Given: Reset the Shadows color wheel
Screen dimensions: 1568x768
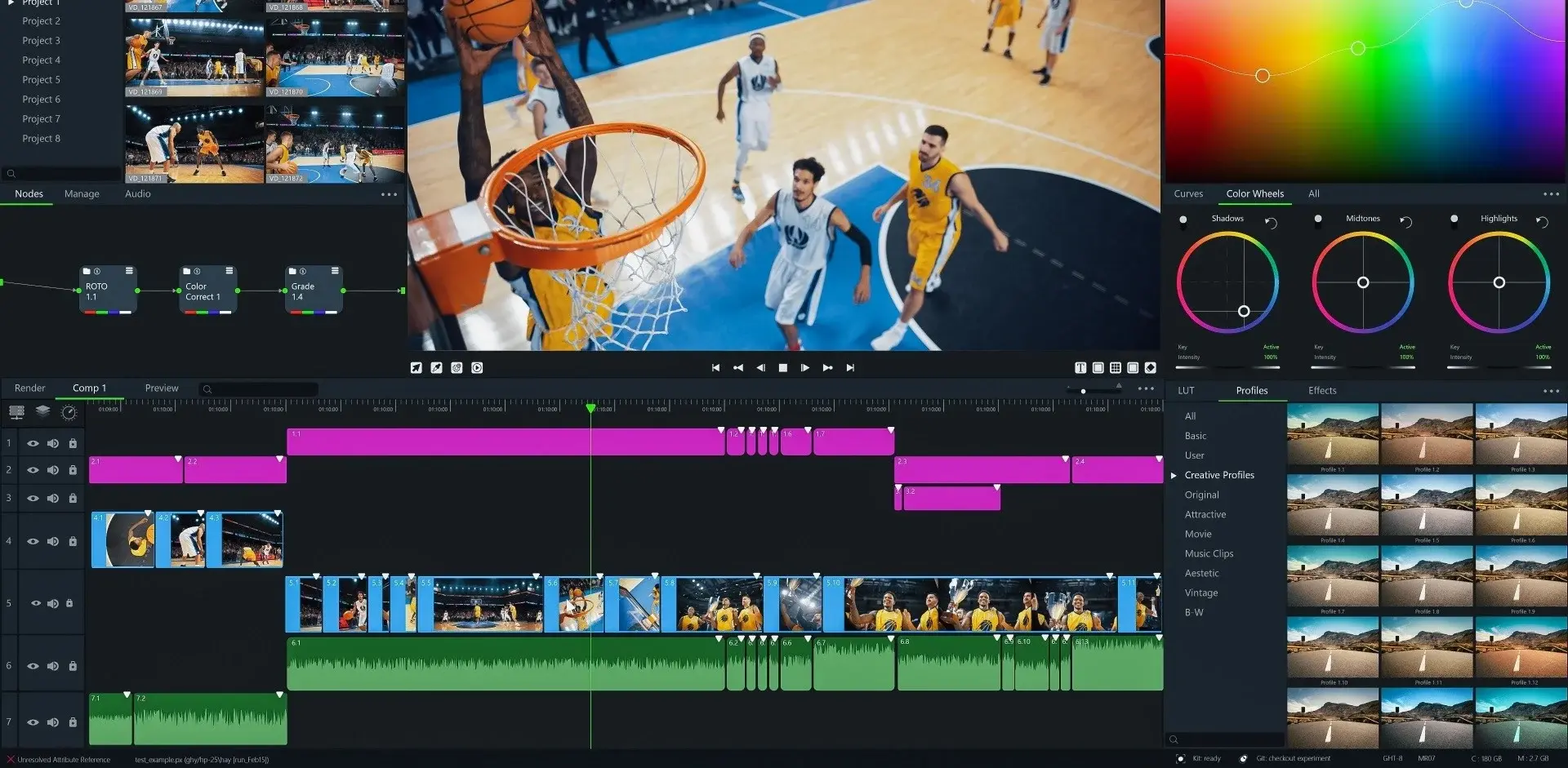Looking at the screenshot, I should coord(1271,223).
